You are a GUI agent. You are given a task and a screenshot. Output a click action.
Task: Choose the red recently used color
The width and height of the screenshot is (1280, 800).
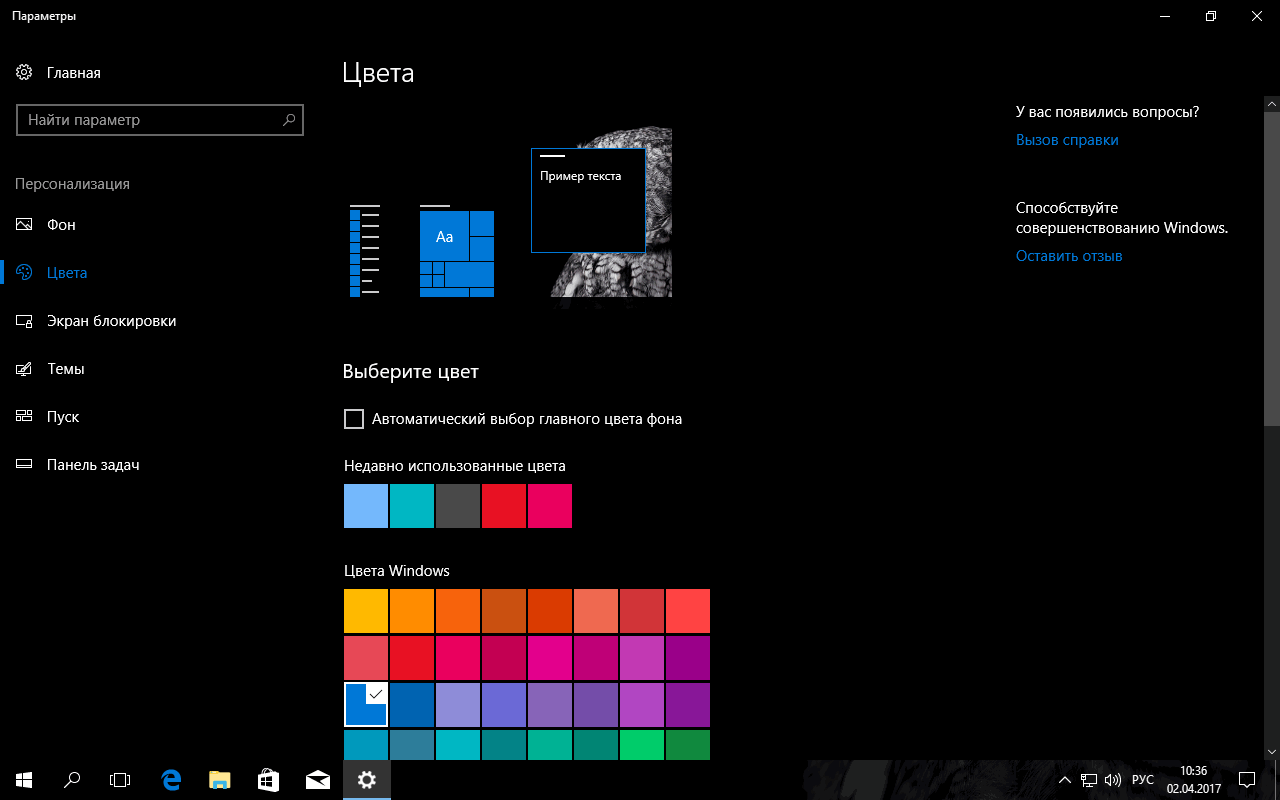point(504,506)
